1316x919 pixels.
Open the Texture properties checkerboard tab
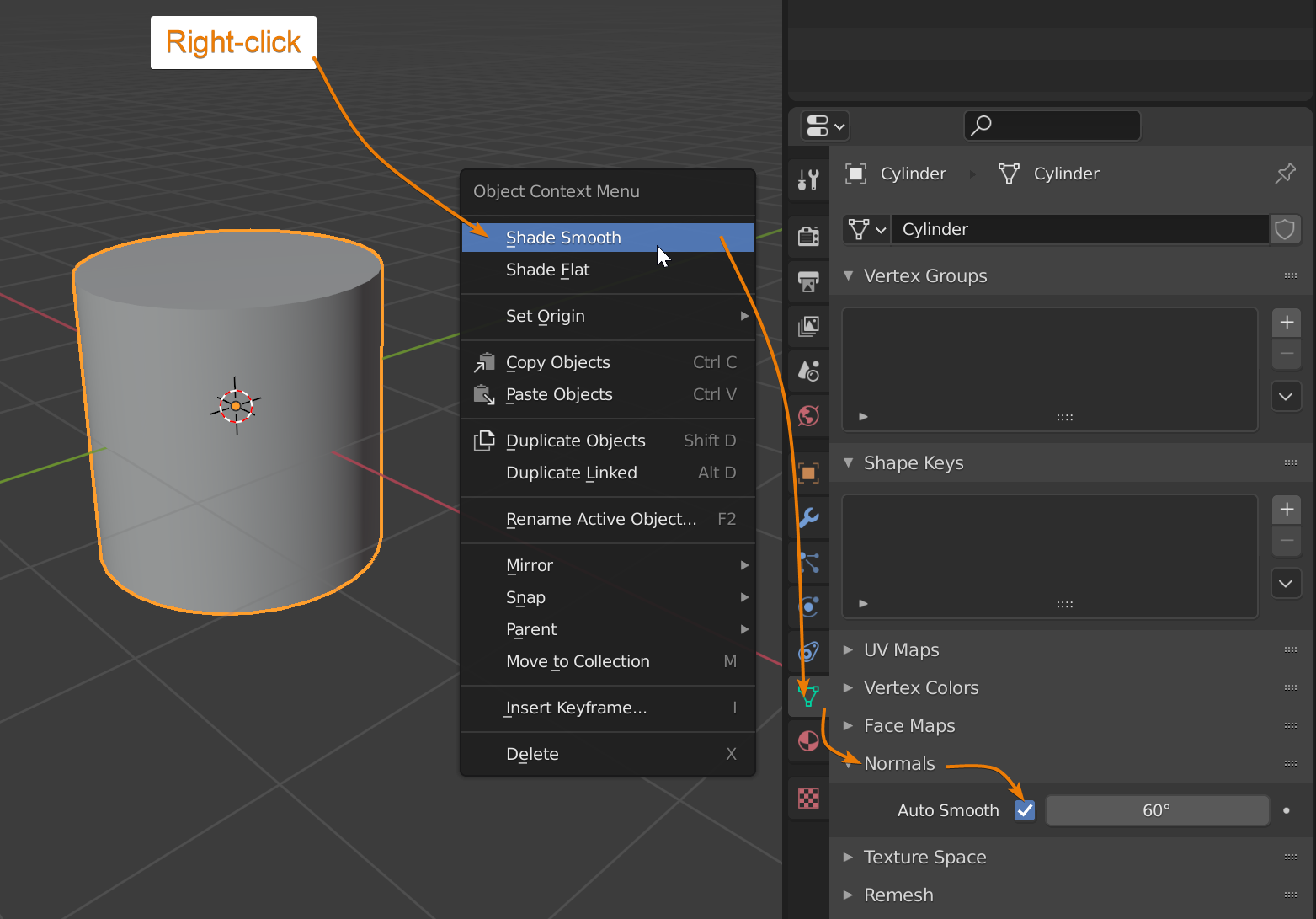(x=808, y=798)
